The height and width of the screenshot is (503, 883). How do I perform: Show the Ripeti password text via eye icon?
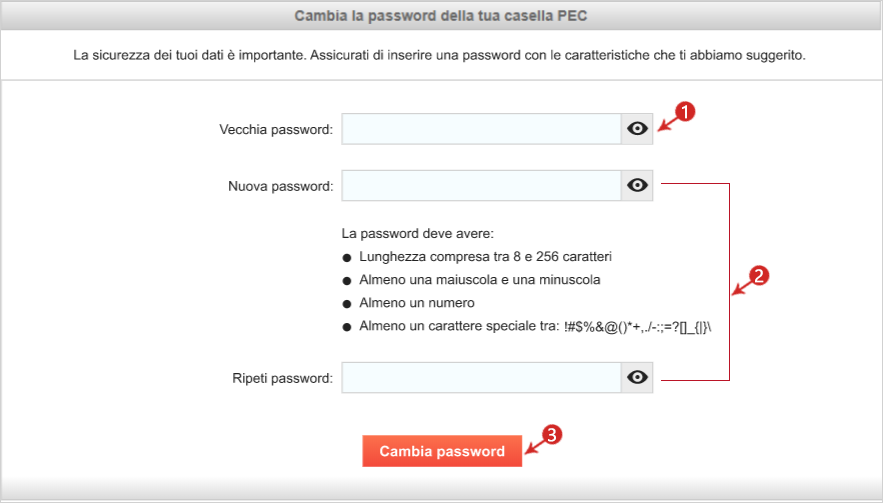[x=637, y=377]
